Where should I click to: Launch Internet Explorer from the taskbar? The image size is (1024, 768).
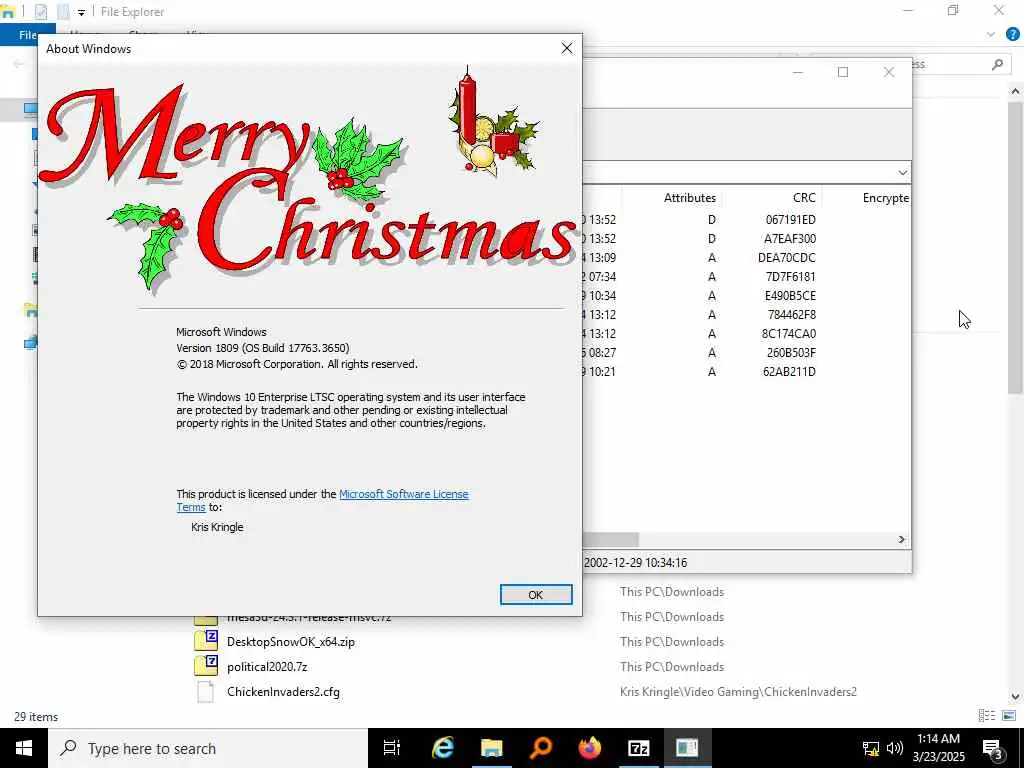click(442, 748)
